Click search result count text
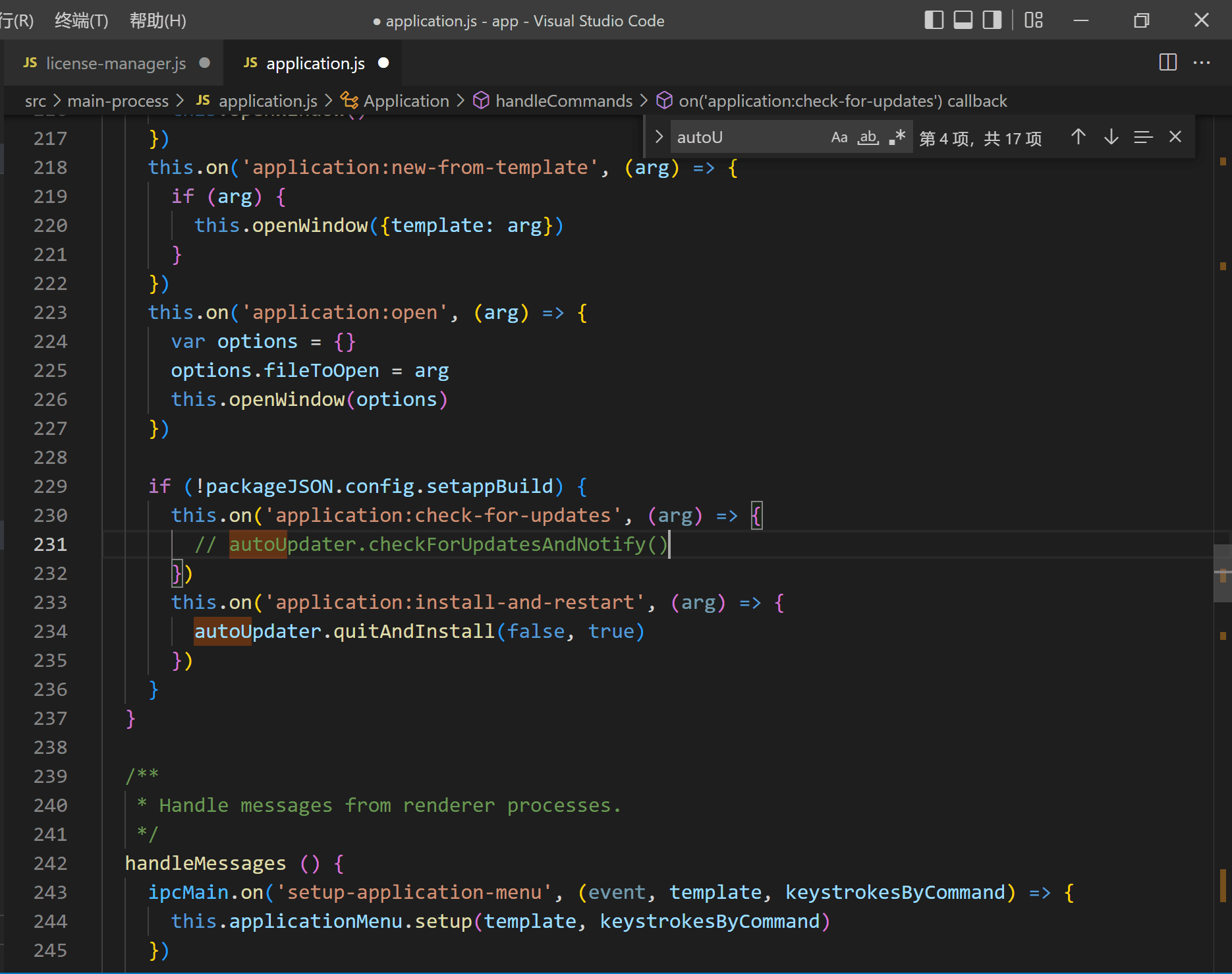 click(x=980, y=138)
